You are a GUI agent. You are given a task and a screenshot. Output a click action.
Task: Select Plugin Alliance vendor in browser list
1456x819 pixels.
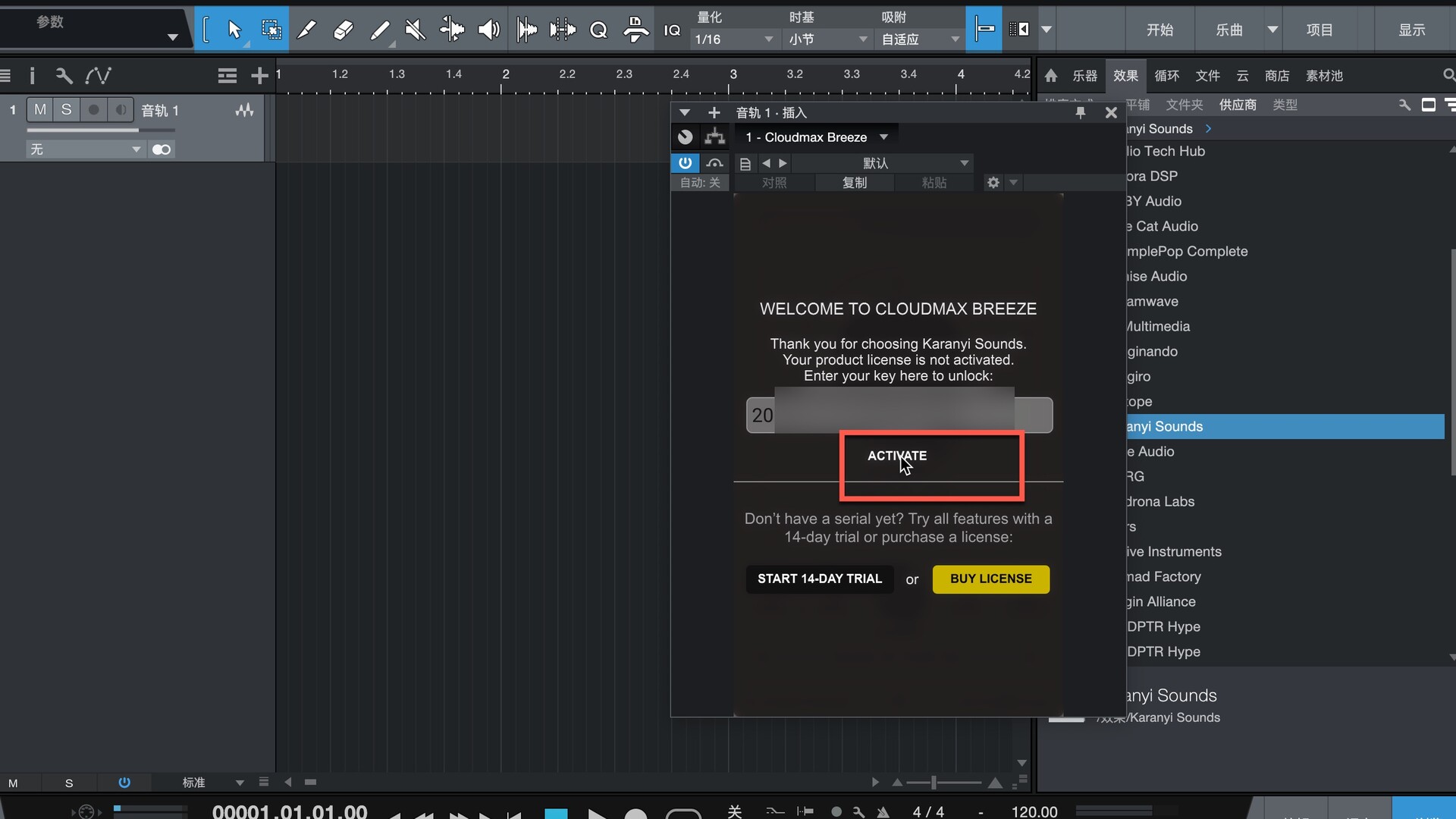[1160, 601]
